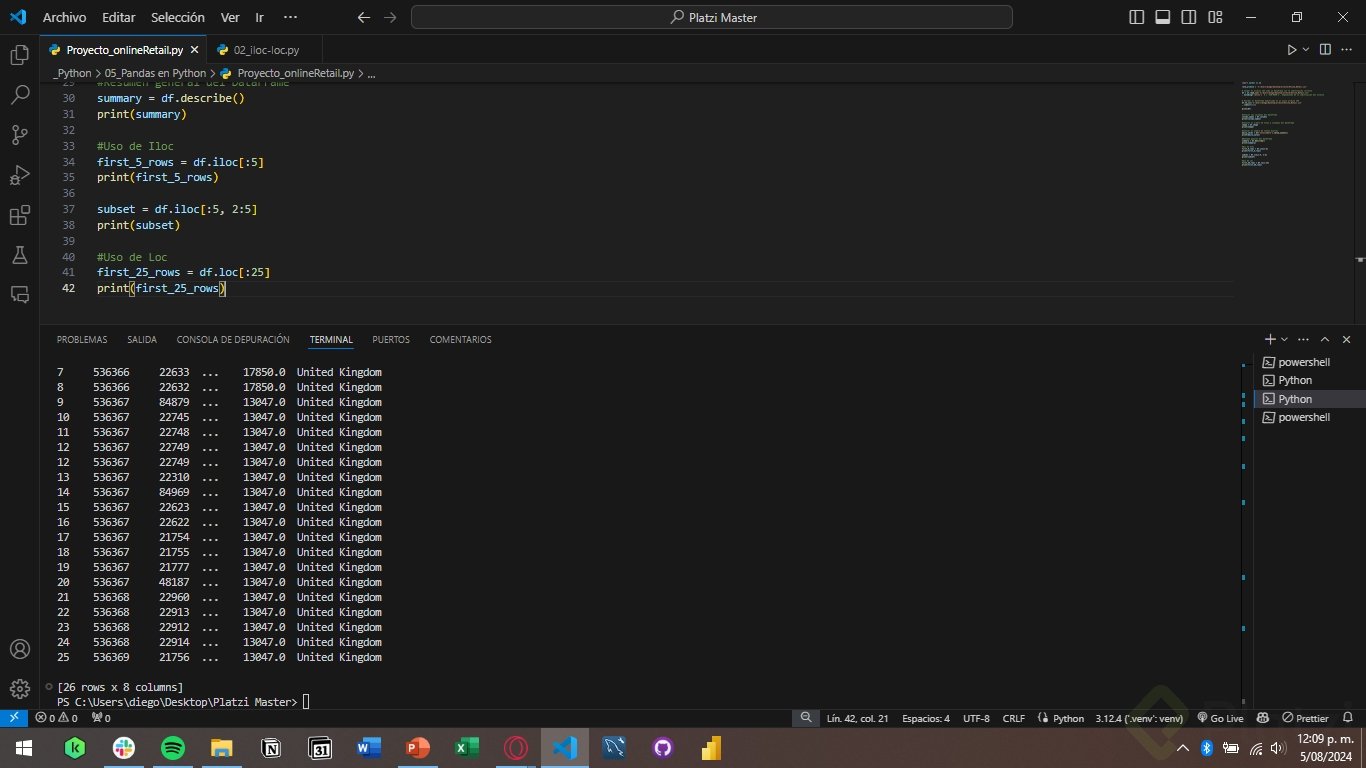The width and height of the screenshot is (1366, 768).
Task: Open the Source Control view
Action: pos(19,135)
